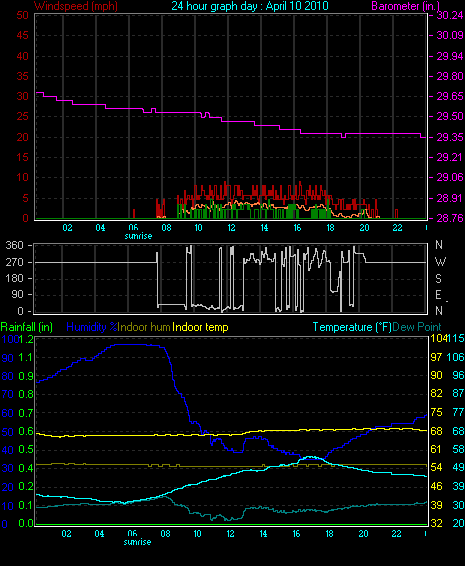465x566 pixels.
Task: Select the 270 wind direction scale value
Action: pos(14,262)
